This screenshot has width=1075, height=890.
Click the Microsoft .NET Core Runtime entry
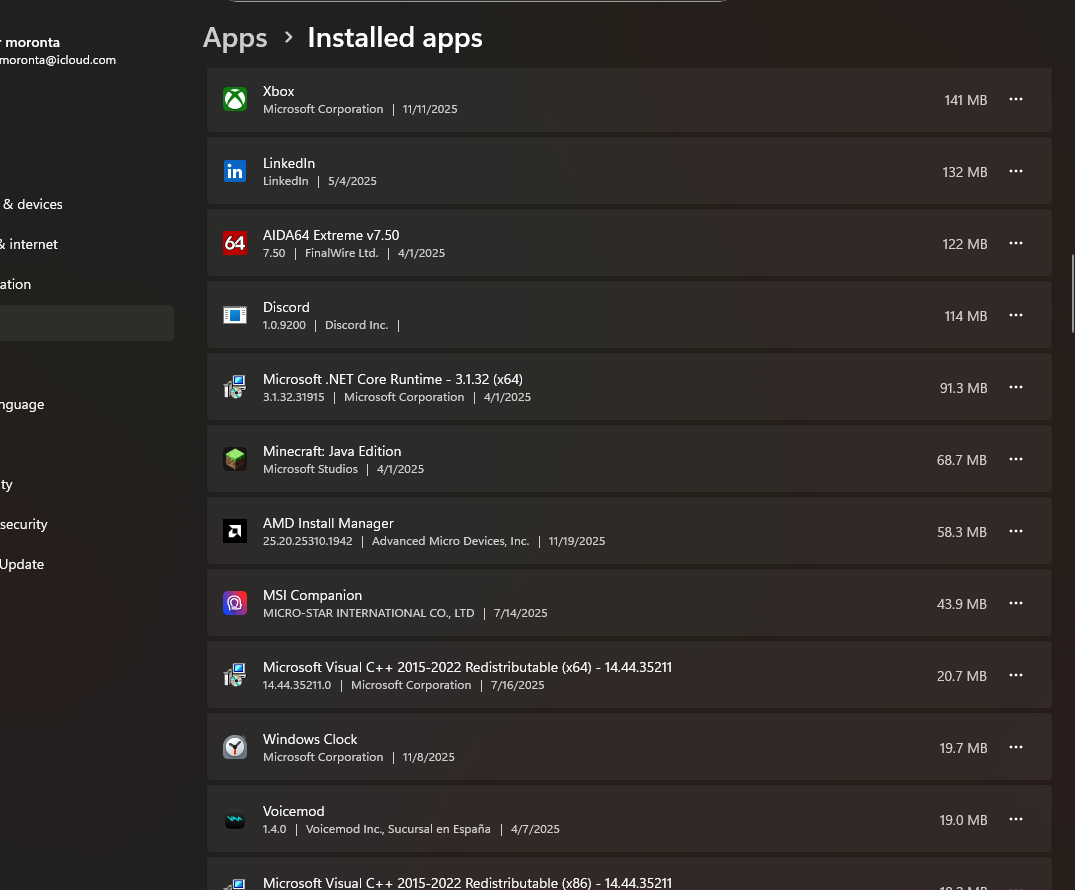[x=393, y=380]
